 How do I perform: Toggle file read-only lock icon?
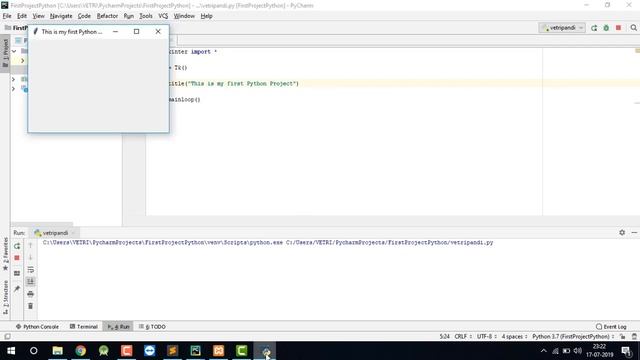click(622, 336)
